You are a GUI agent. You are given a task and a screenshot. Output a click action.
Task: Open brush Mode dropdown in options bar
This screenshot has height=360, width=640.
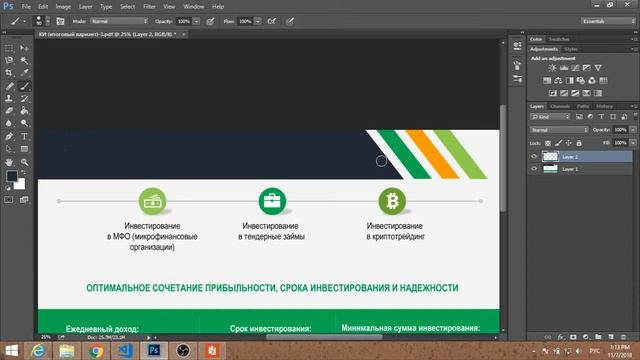pos(119,21)
